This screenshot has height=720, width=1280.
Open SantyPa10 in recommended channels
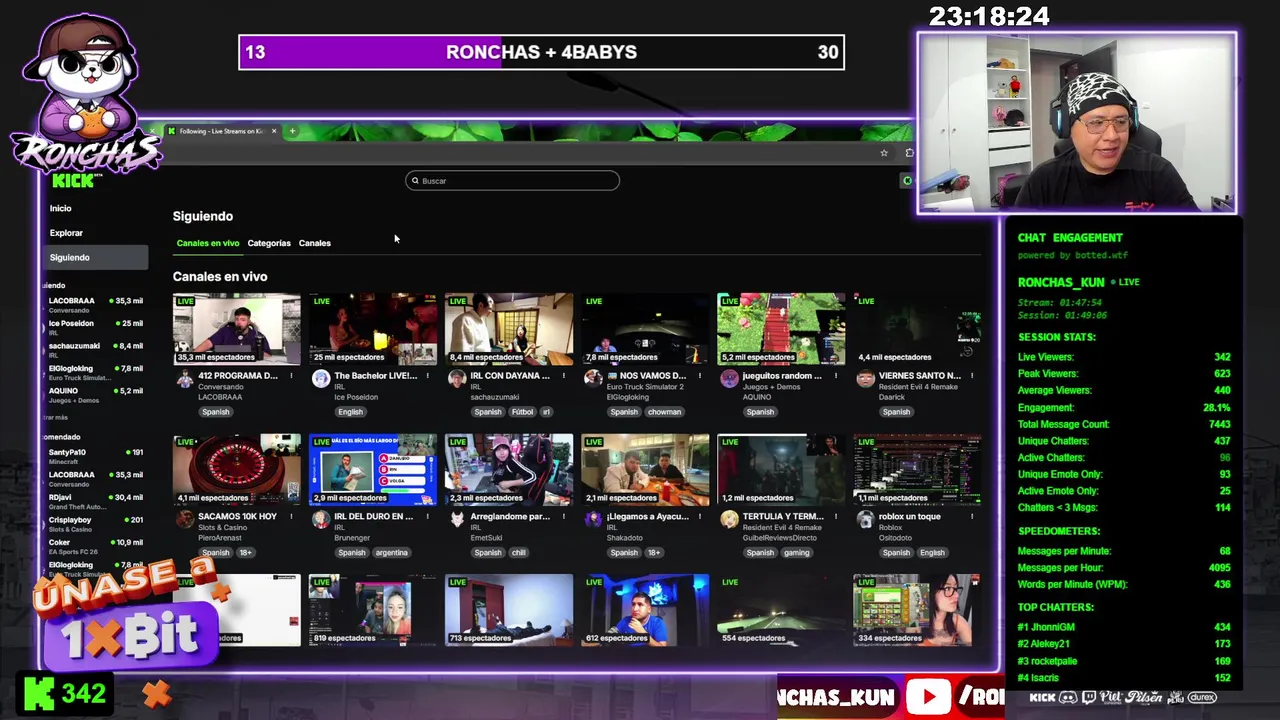[x=95, y=456]
